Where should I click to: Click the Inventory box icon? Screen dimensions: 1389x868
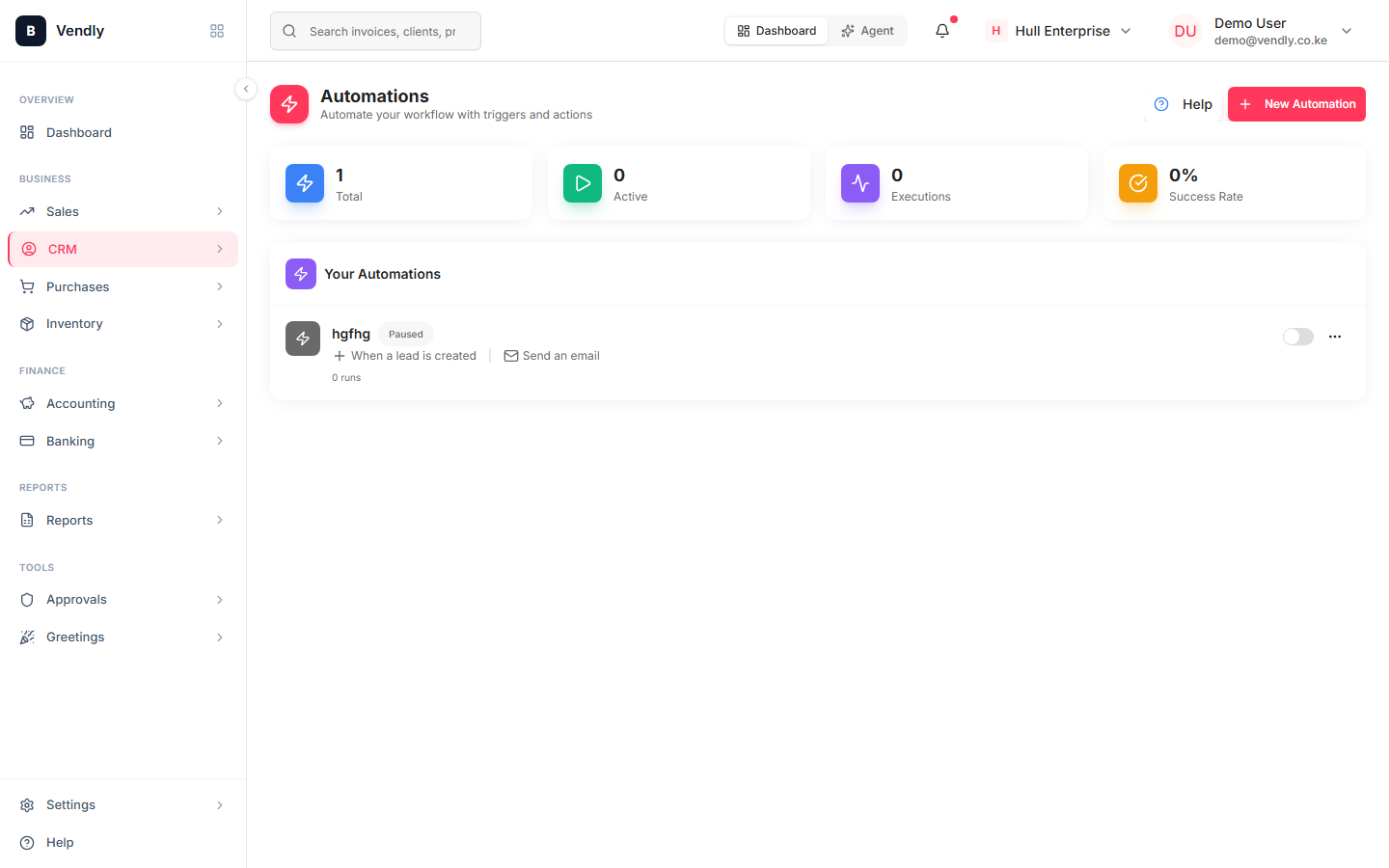(27, 324)
